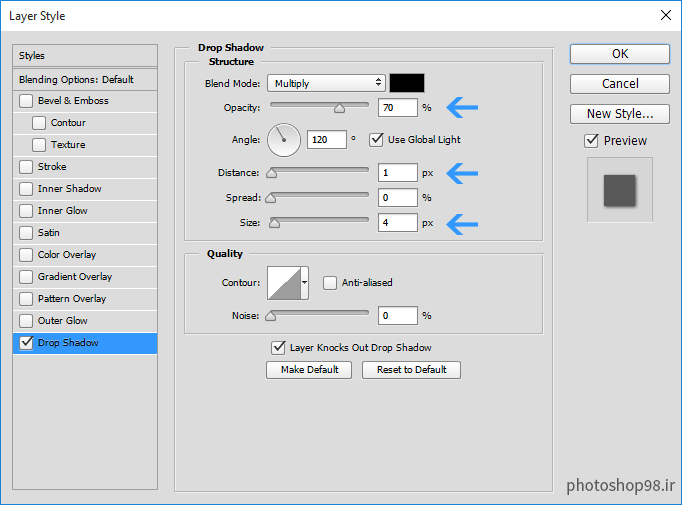Toggle the Preview checkbox
The height and width of the screenshot is (505, 682).
coord(591,140)
